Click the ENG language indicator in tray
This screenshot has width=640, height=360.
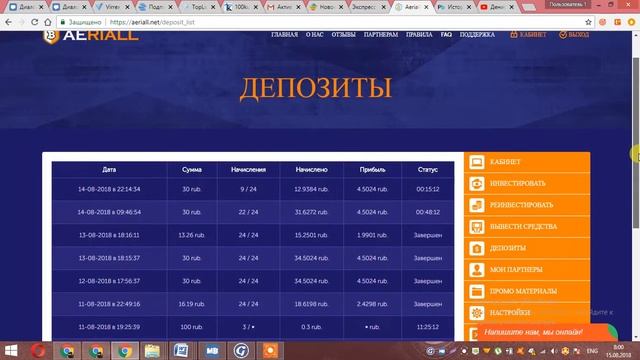[592, 351]
